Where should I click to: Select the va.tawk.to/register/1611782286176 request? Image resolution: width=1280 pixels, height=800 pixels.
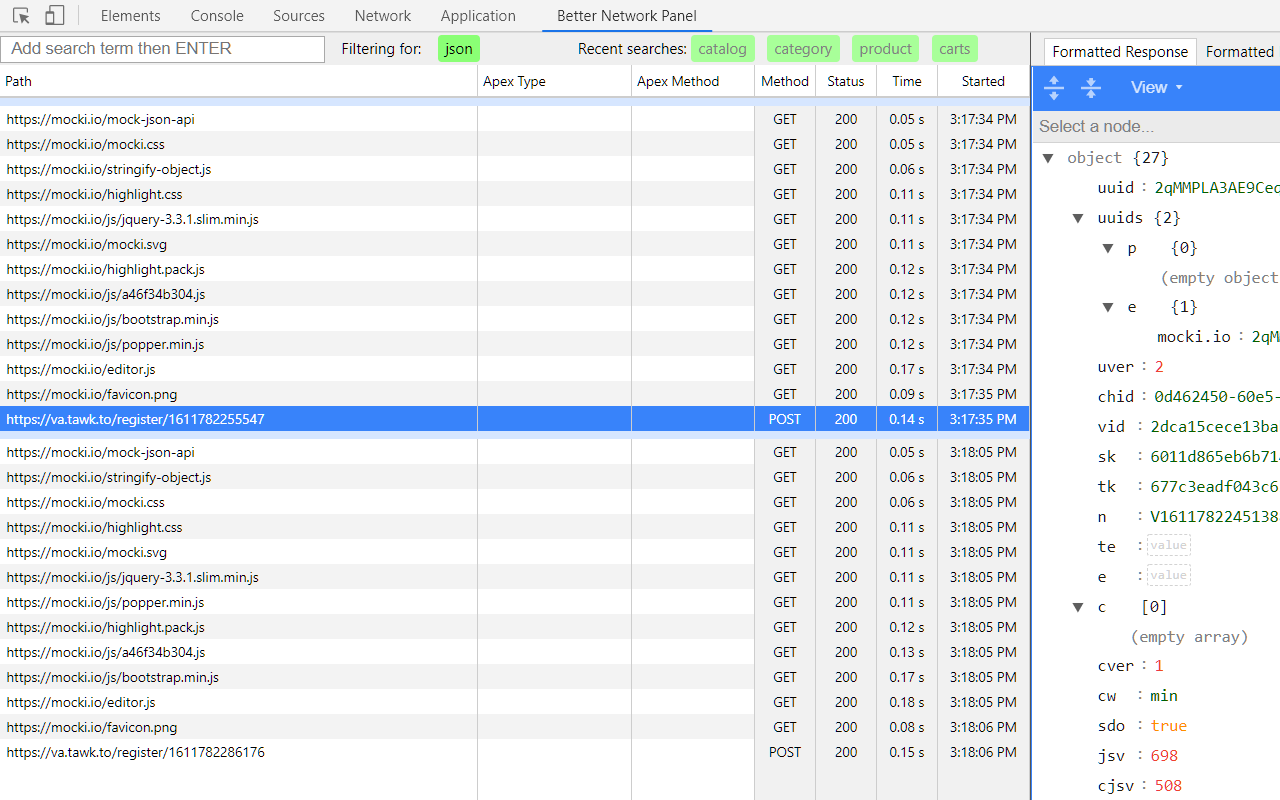pyautogui.click(x=515, y=752)
